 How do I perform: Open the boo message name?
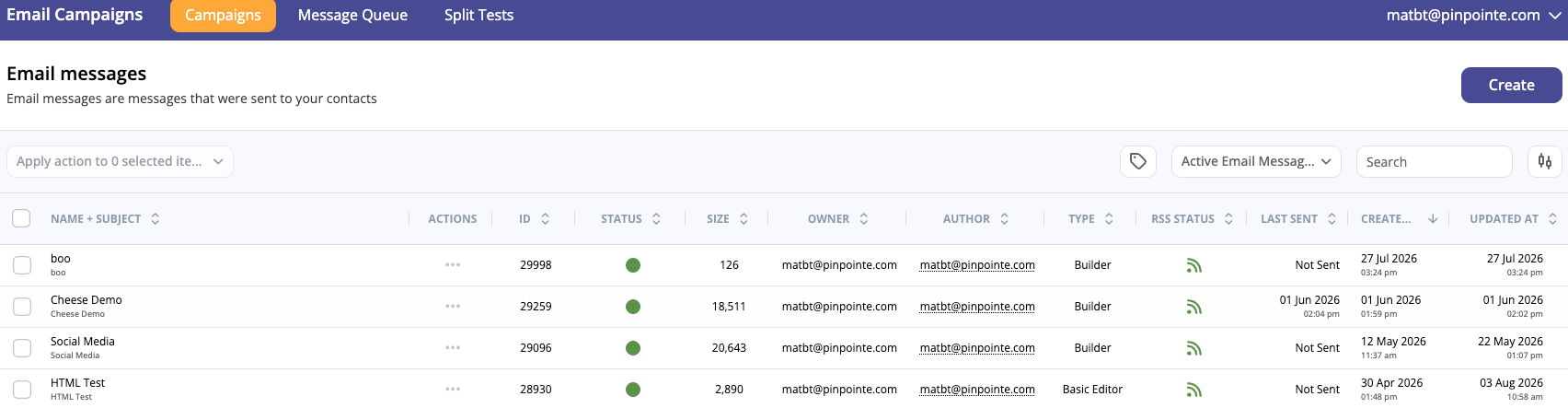click(x=61, y=259)
